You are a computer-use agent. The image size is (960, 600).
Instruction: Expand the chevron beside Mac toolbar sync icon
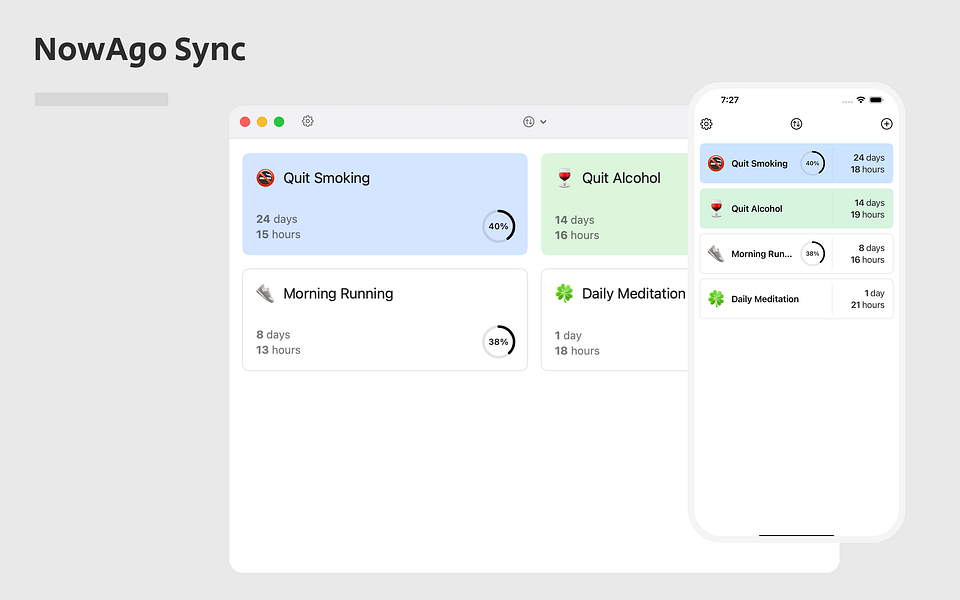point(543,122)
